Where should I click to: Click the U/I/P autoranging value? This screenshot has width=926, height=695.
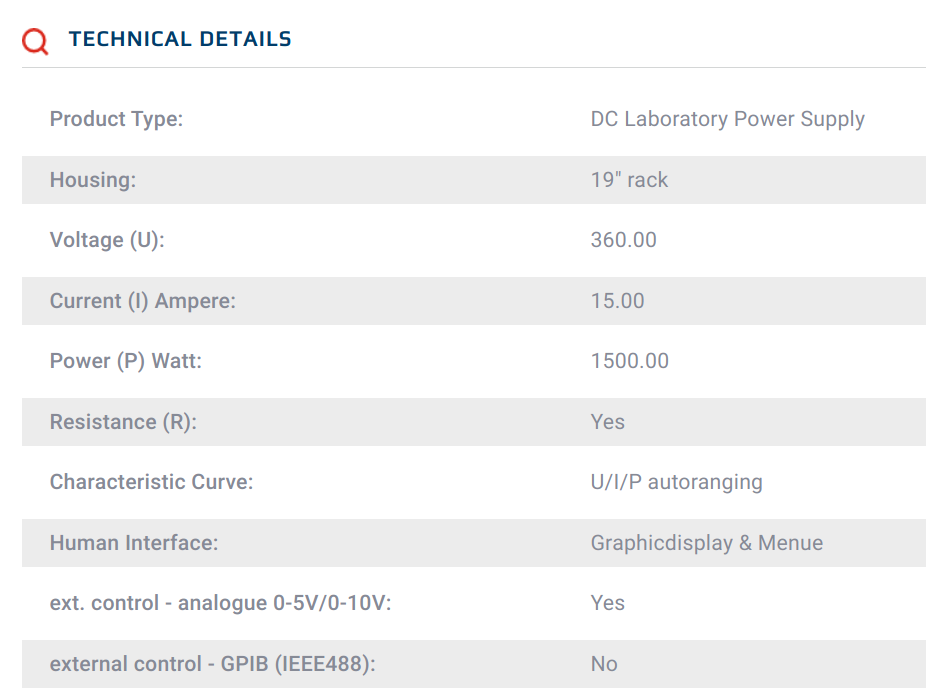[x=676, y=482]
